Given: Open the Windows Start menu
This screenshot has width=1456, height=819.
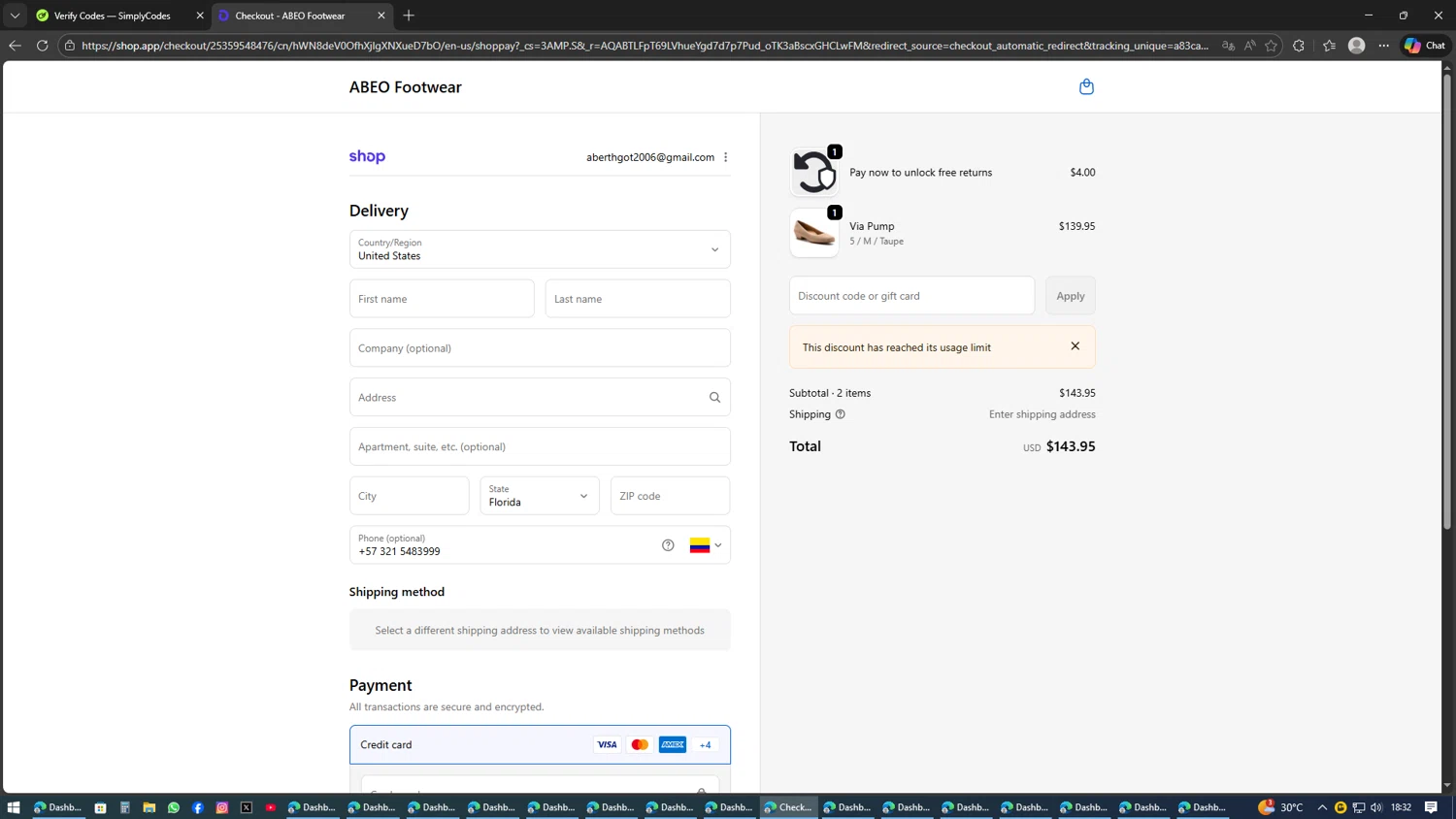Looking at the screenshot, I should click(14, 807).
